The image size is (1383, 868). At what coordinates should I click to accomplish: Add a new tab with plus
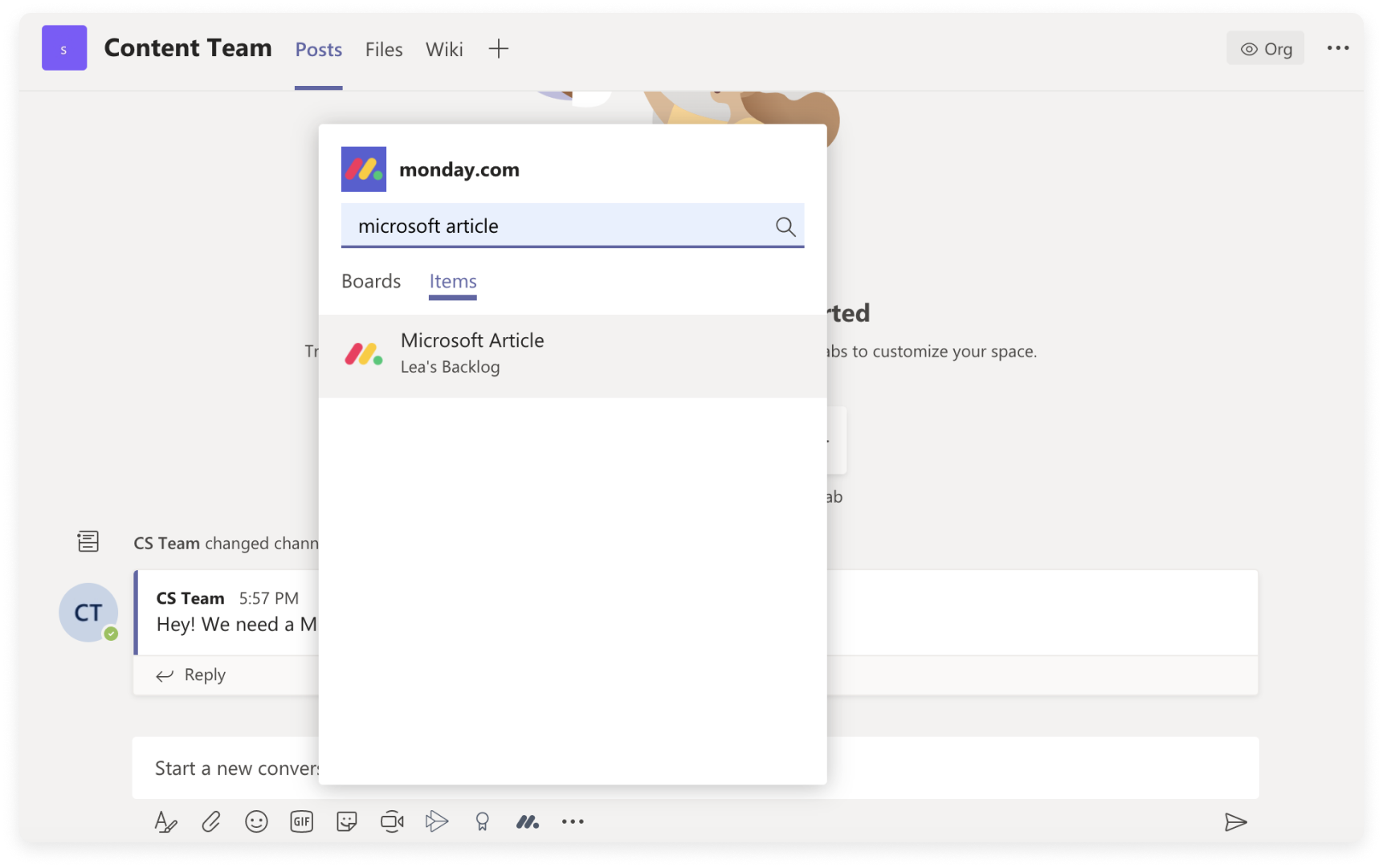[498, 48]
